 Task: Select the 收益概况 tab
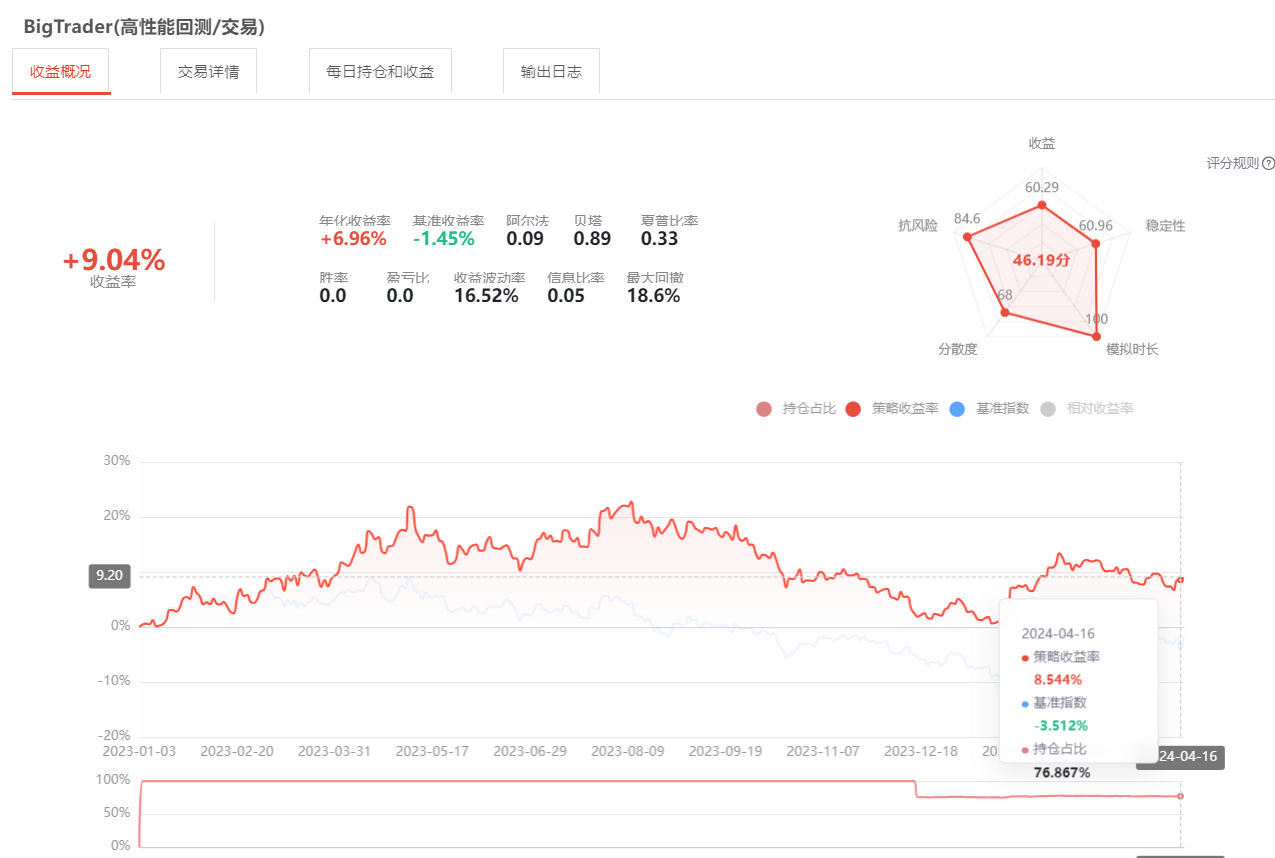click(x=61, y=72)
